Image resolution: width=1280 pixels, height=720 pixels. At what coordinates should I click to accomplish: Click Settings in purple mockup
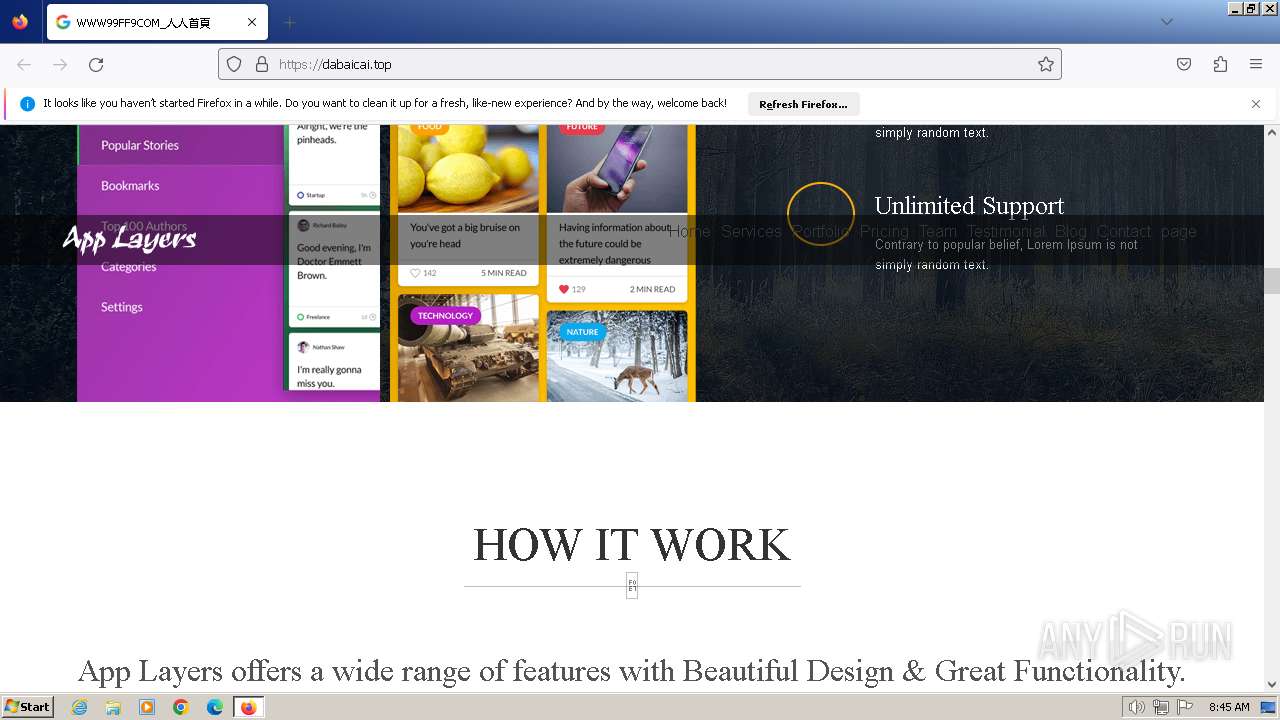click(122, 307)
